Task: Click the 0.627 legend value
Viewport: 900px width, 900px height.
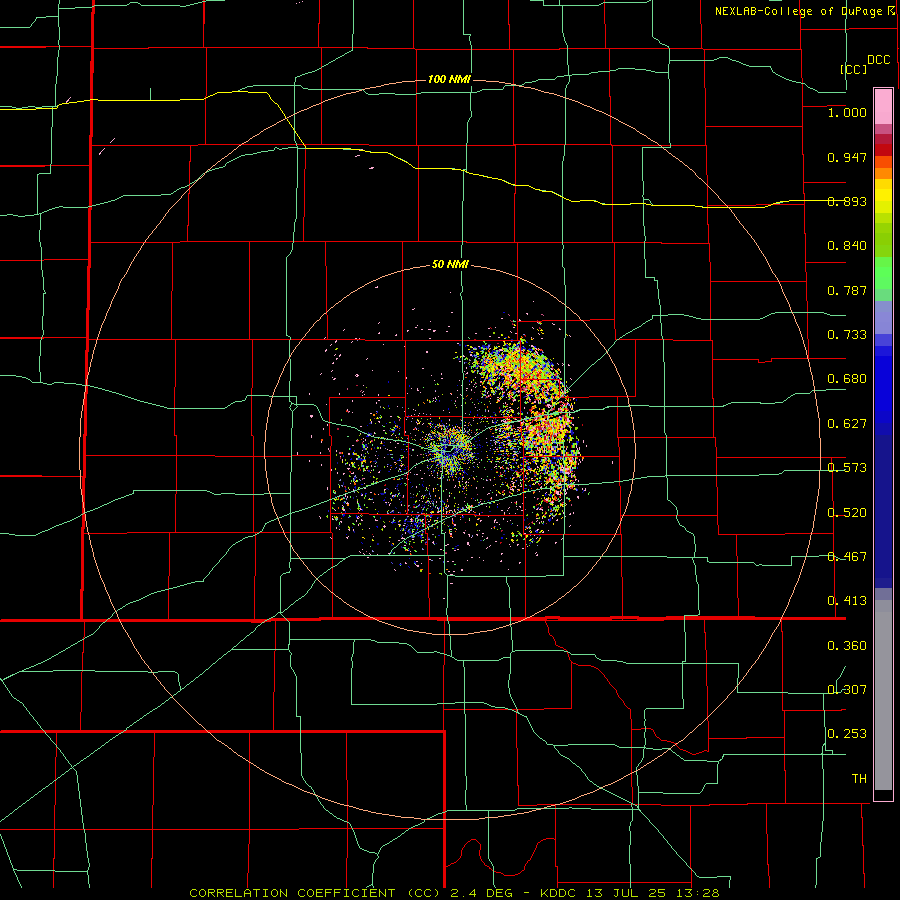Action: click(847, 424)
